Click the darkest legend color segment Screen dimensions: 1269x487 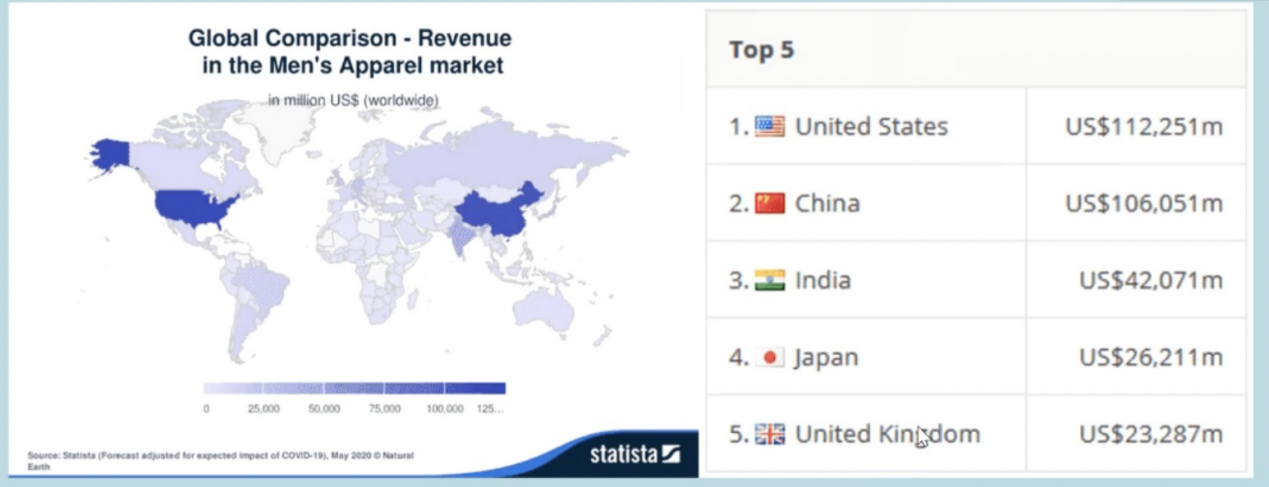(475, 388)
